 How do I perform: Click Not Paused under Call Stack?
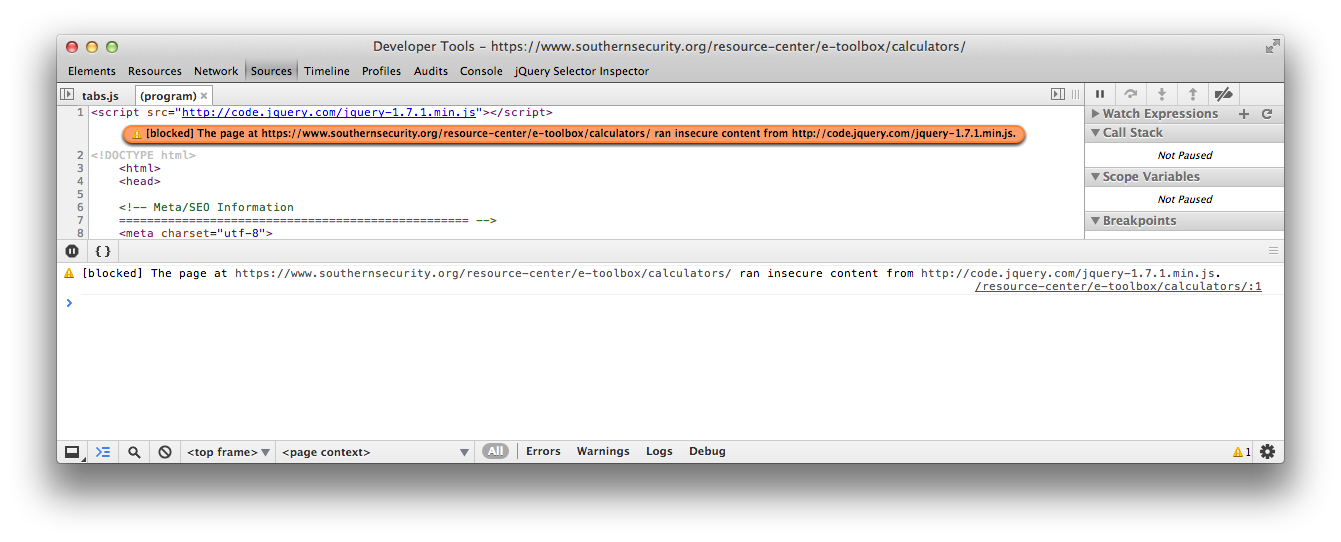pos(1185,155)
